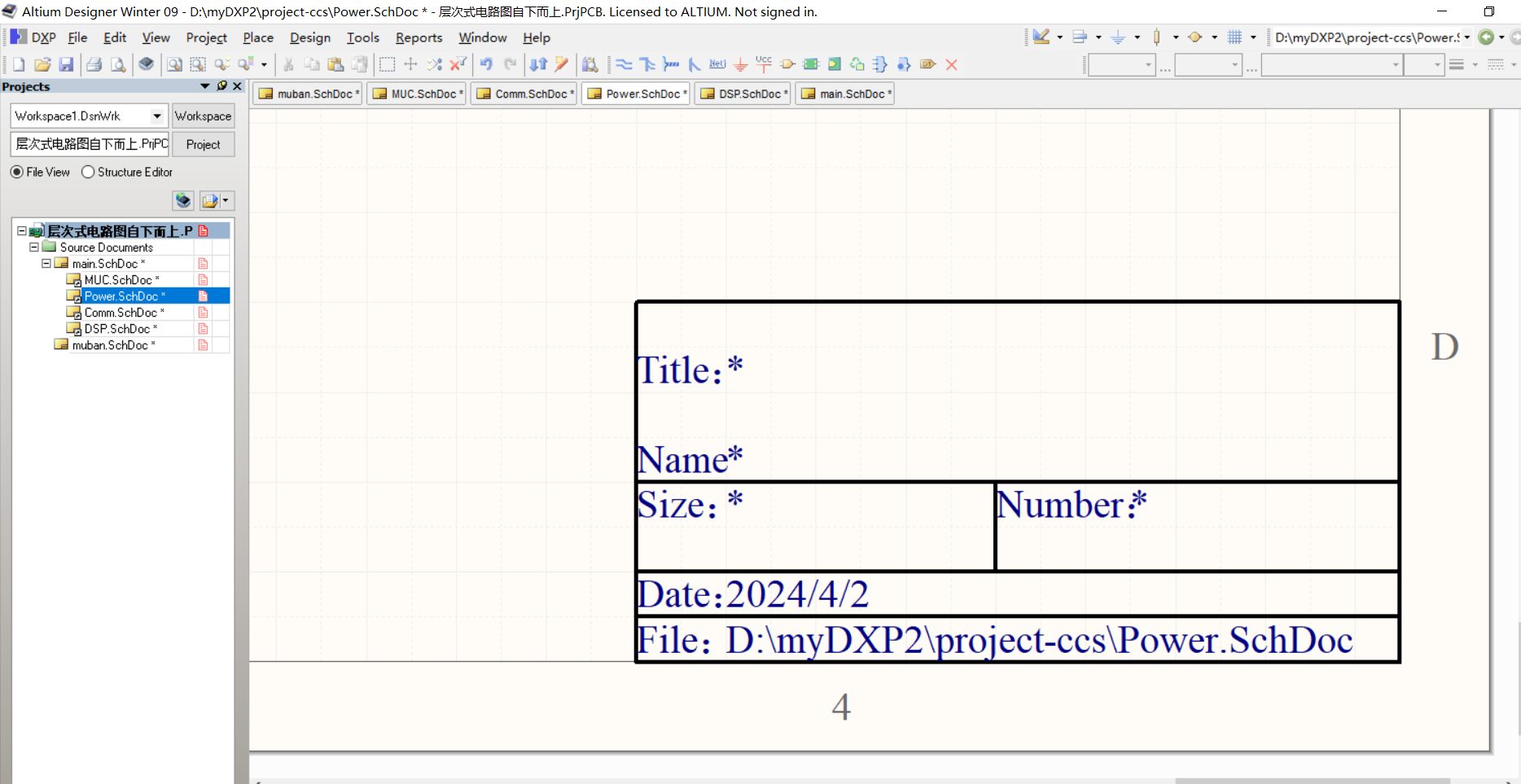This screenshot has height=784, width=1521.
Task: Open the Reports menu
Action: 419,37
